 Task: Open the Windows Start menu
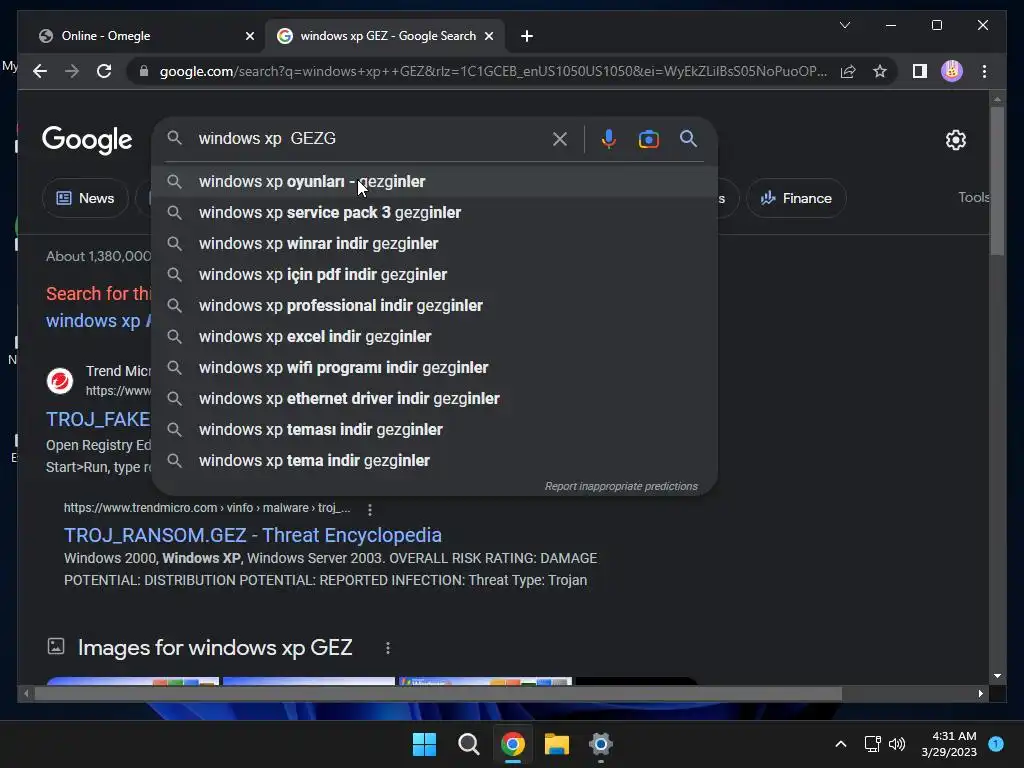tap(424, 744)
